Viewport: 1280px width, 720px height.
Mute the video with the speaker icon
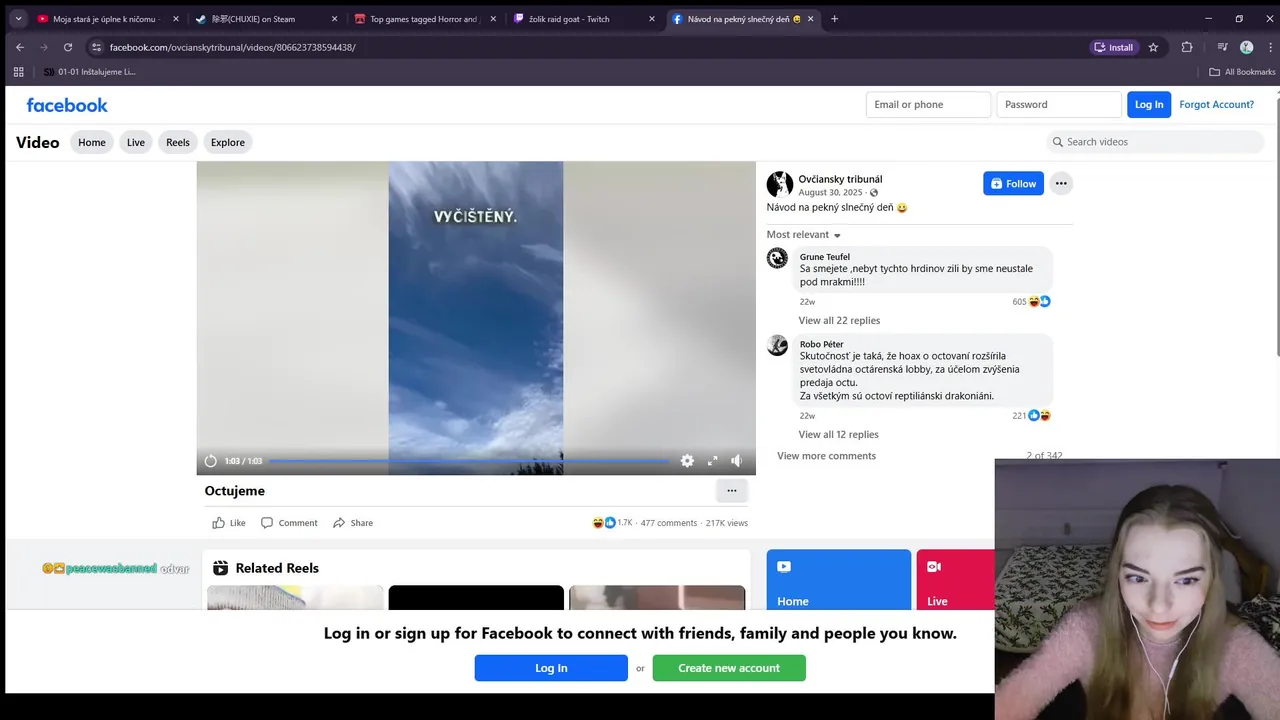(736, 461)
